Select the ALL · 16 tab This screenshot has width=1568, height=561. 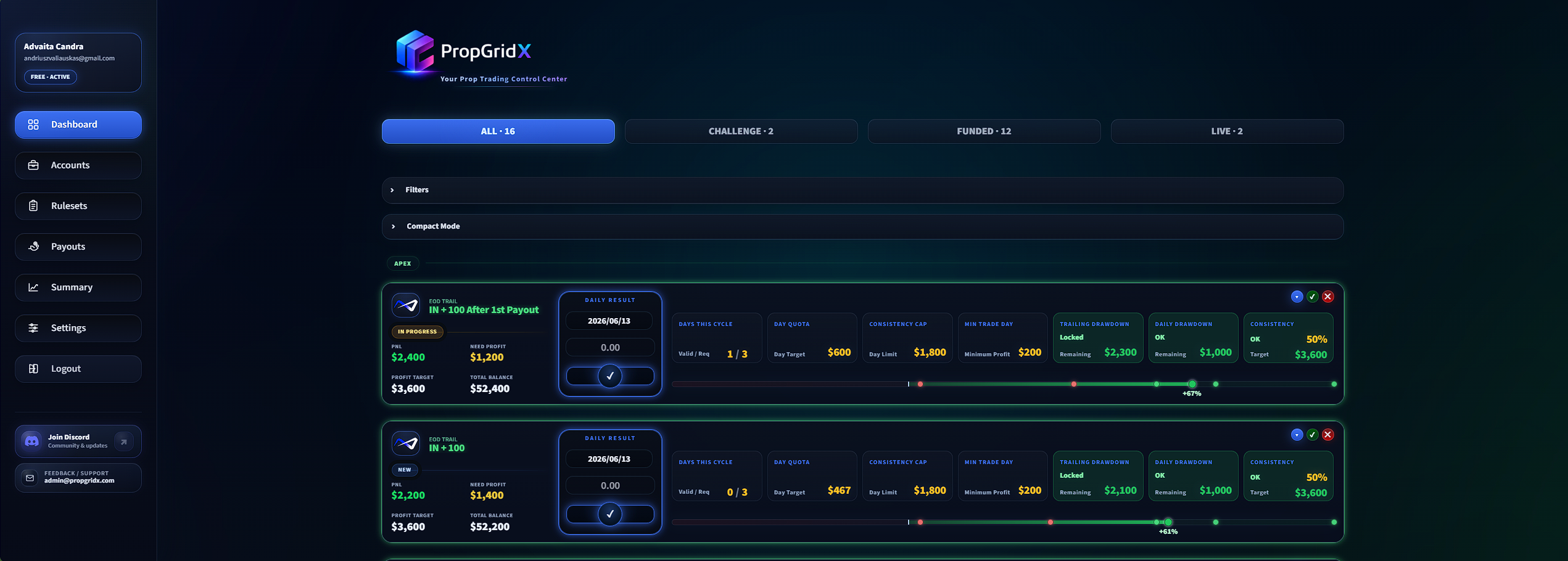(x=498, y=131)
